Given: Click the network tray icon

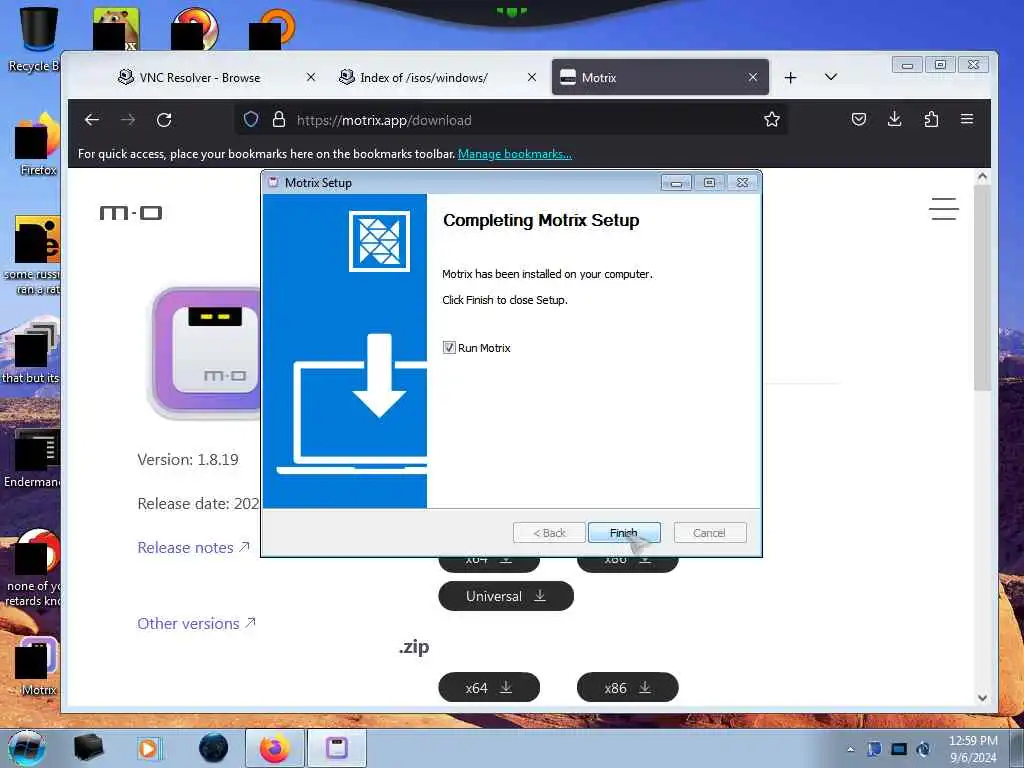Looking at the screenshot, I should [899, 749].
